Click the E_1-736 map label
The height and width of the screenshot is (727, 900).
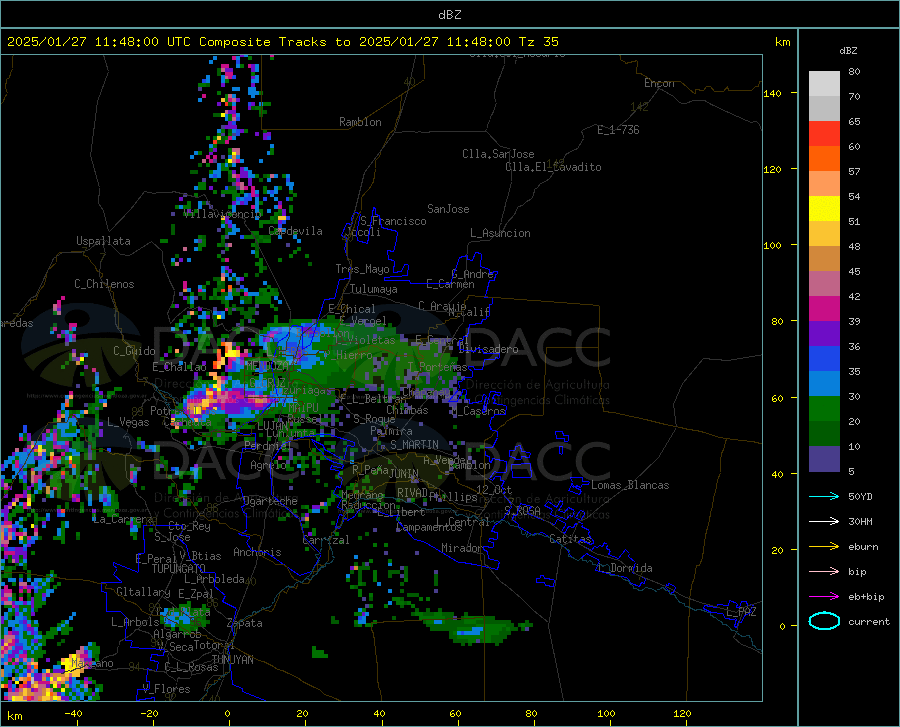point(618,130)
